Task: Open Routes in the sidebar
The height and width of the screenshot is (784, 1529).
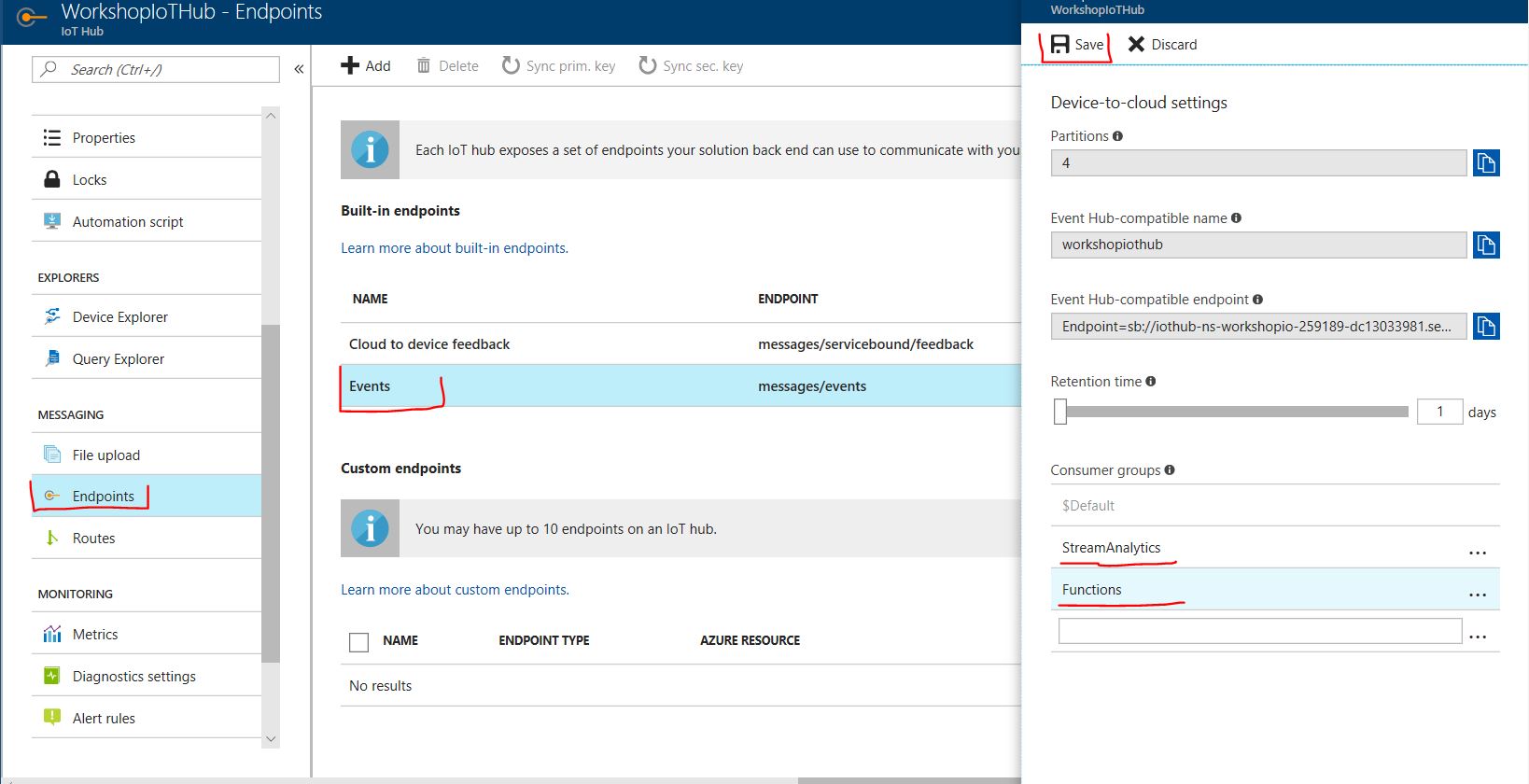Action: [x=147, y=538]
